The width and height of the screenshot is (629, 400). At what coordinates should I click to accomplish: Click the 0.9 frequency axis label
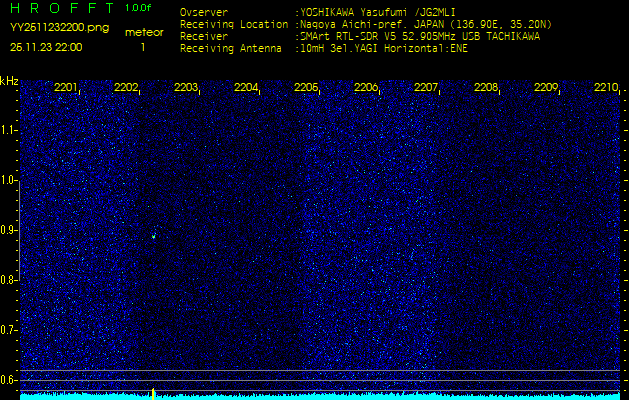pos(8,230)
